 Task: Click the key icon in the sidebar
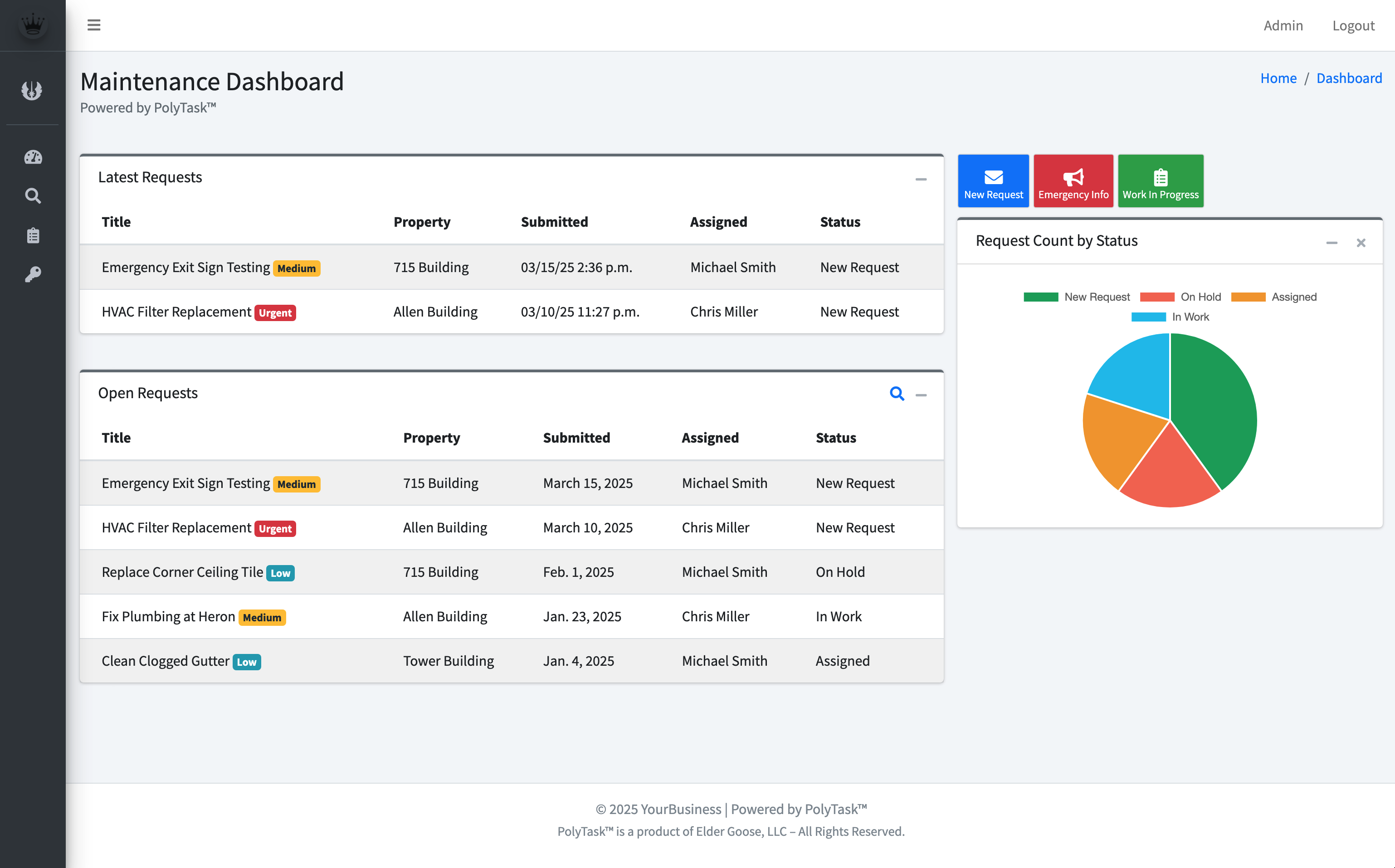tap(33, 274)
